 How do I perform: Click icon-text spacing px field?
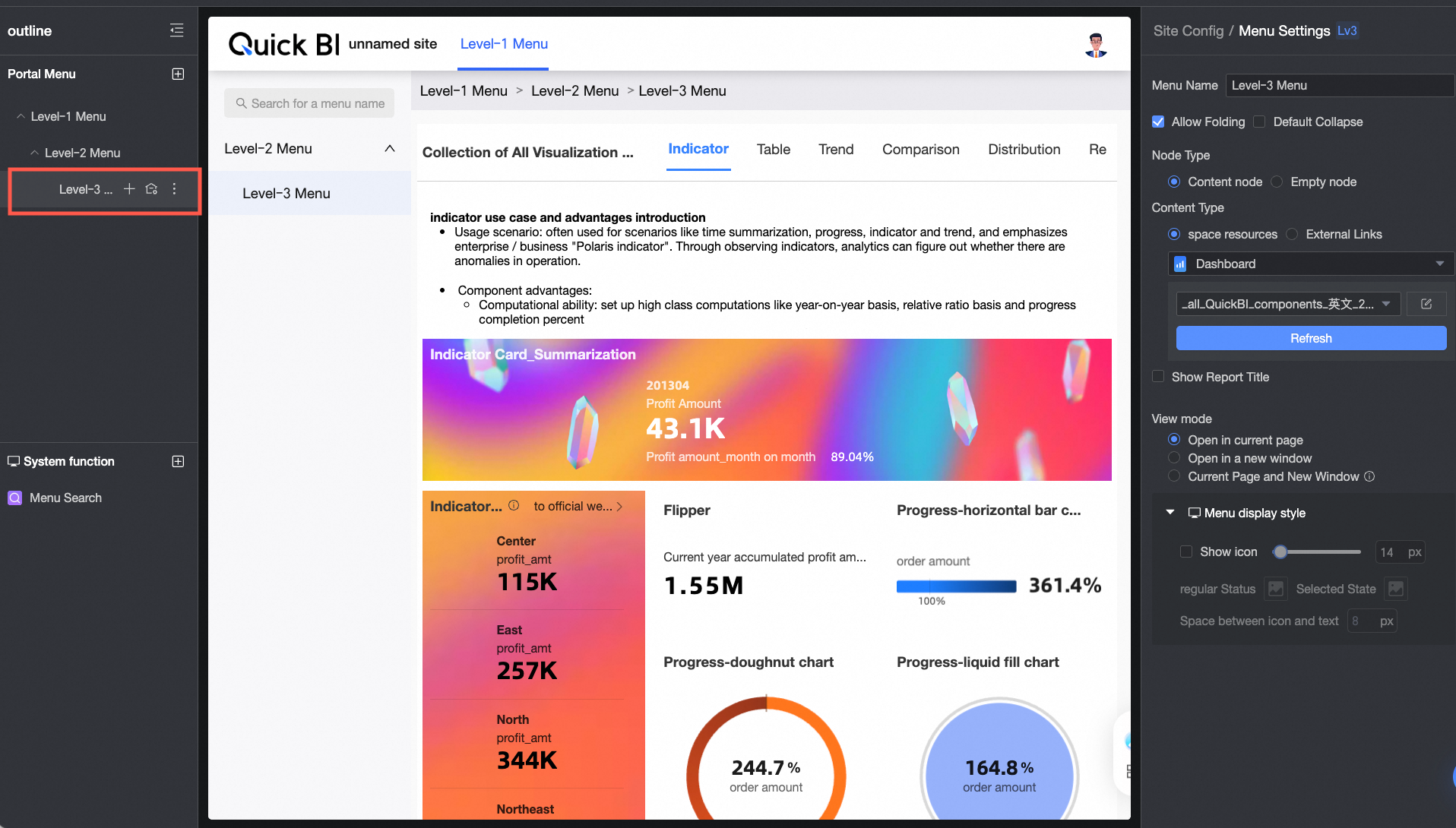pos(1372,621)
